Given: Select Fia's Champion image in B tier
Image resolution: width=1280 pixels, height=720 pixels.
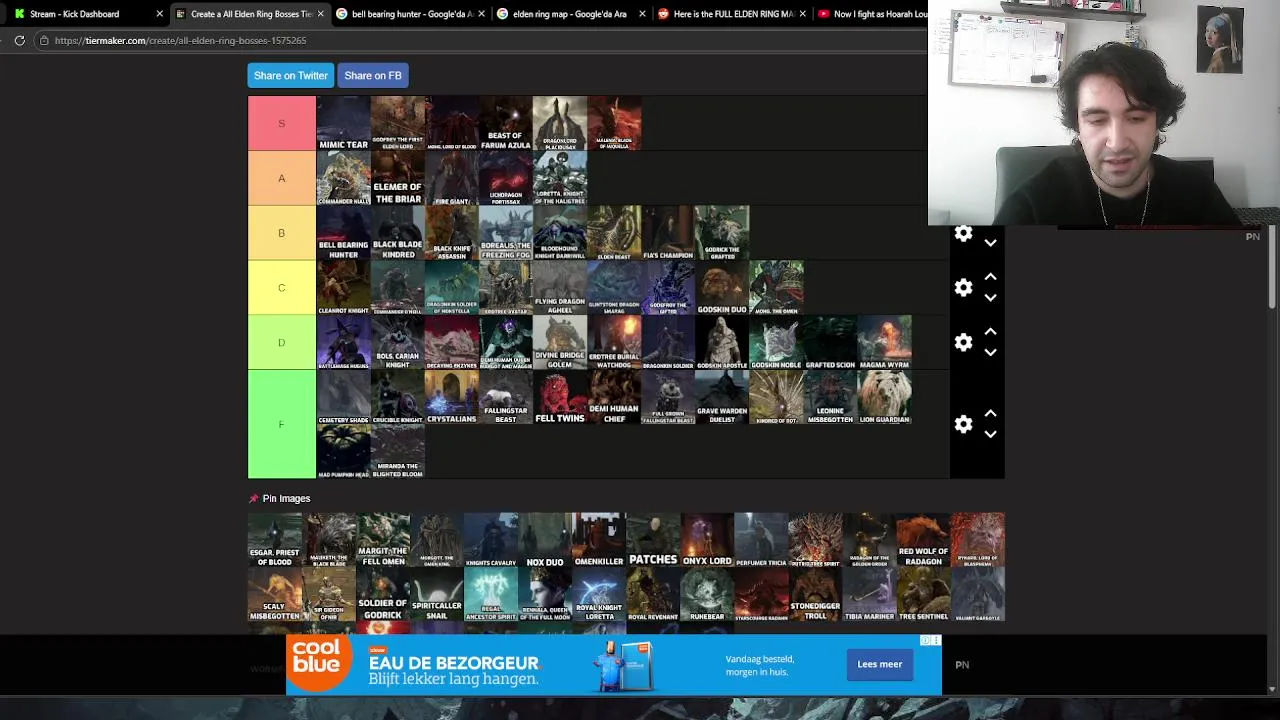Looking at the screenshot, I should point(668,233).
